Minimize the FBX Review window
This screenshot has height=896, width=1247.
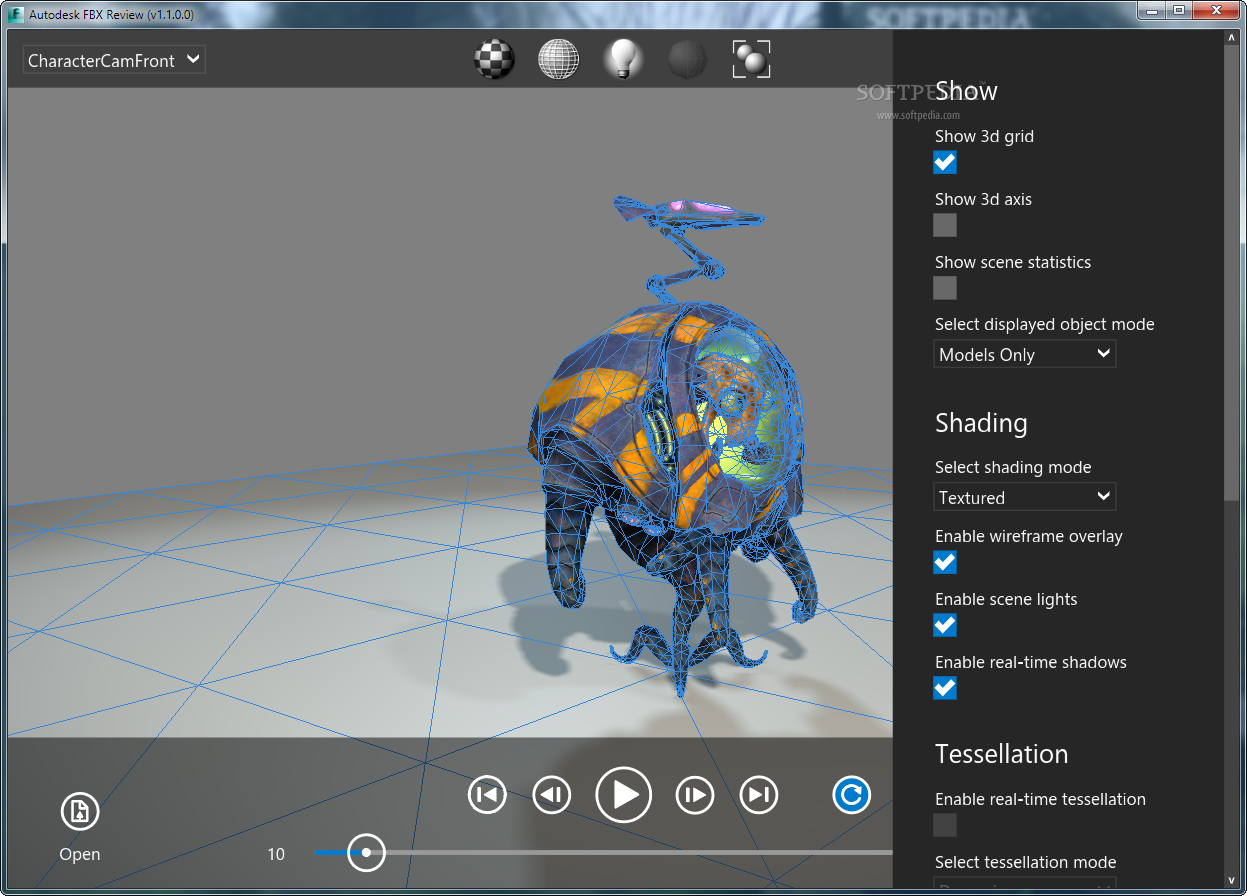click(1152, 11)
